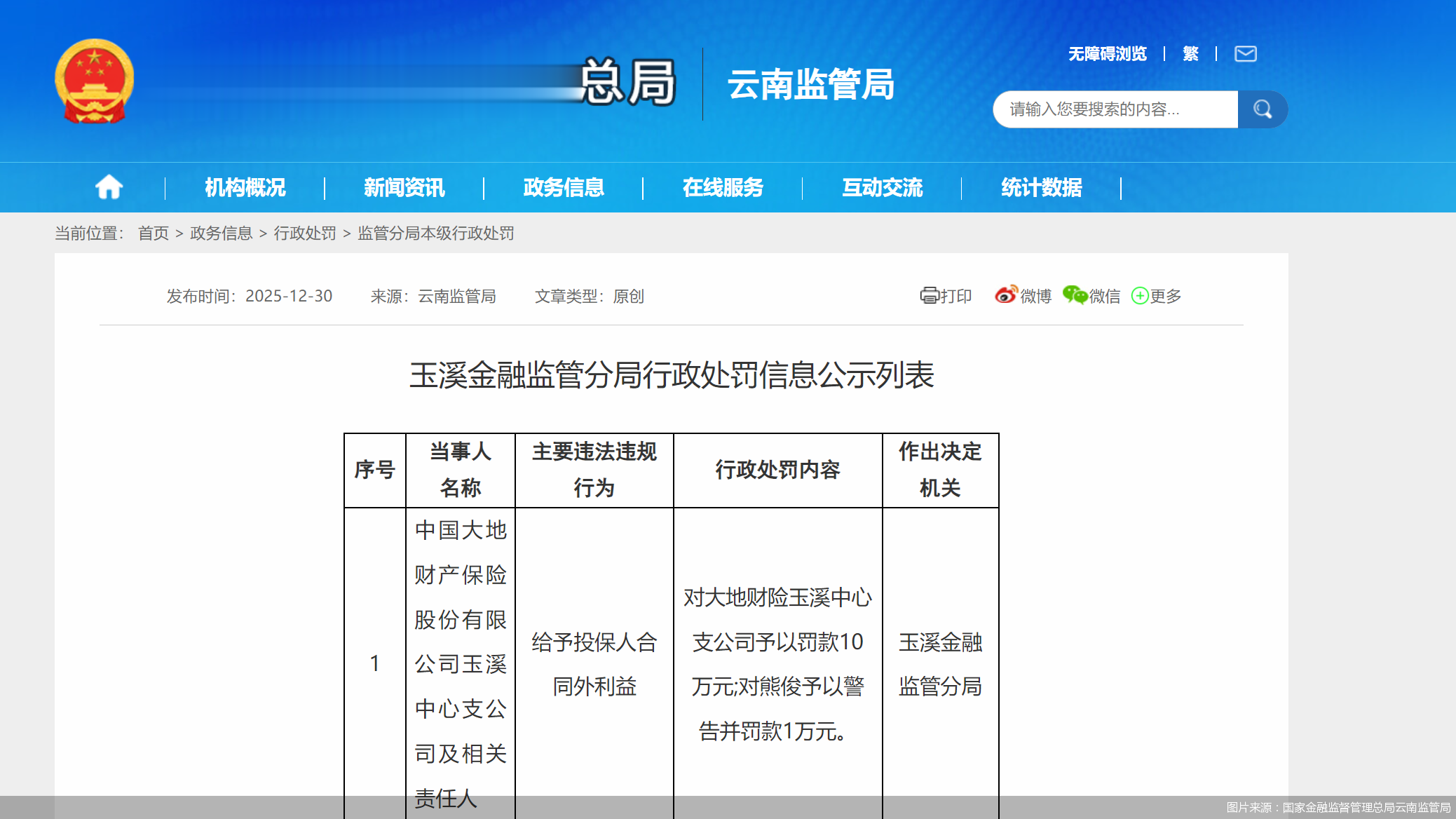This screenshot has width=1456, height=819.
Task: Click 行政处罚 breadcrumb link
Action: [305, 233]
